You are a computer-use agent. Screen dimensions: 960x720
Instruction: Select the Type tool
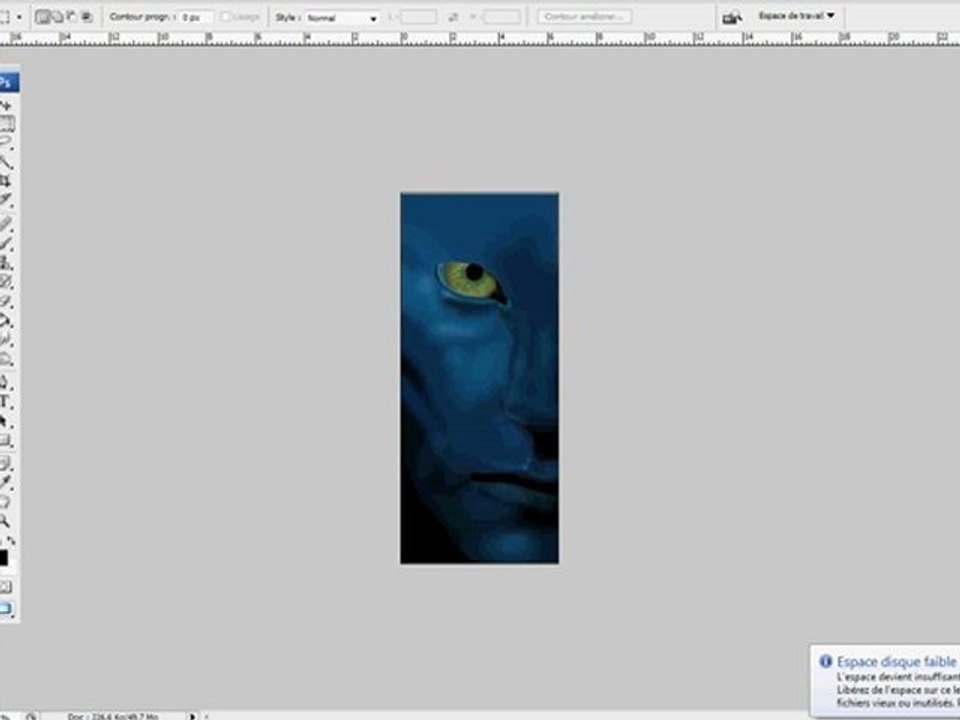tap(6, 402)
